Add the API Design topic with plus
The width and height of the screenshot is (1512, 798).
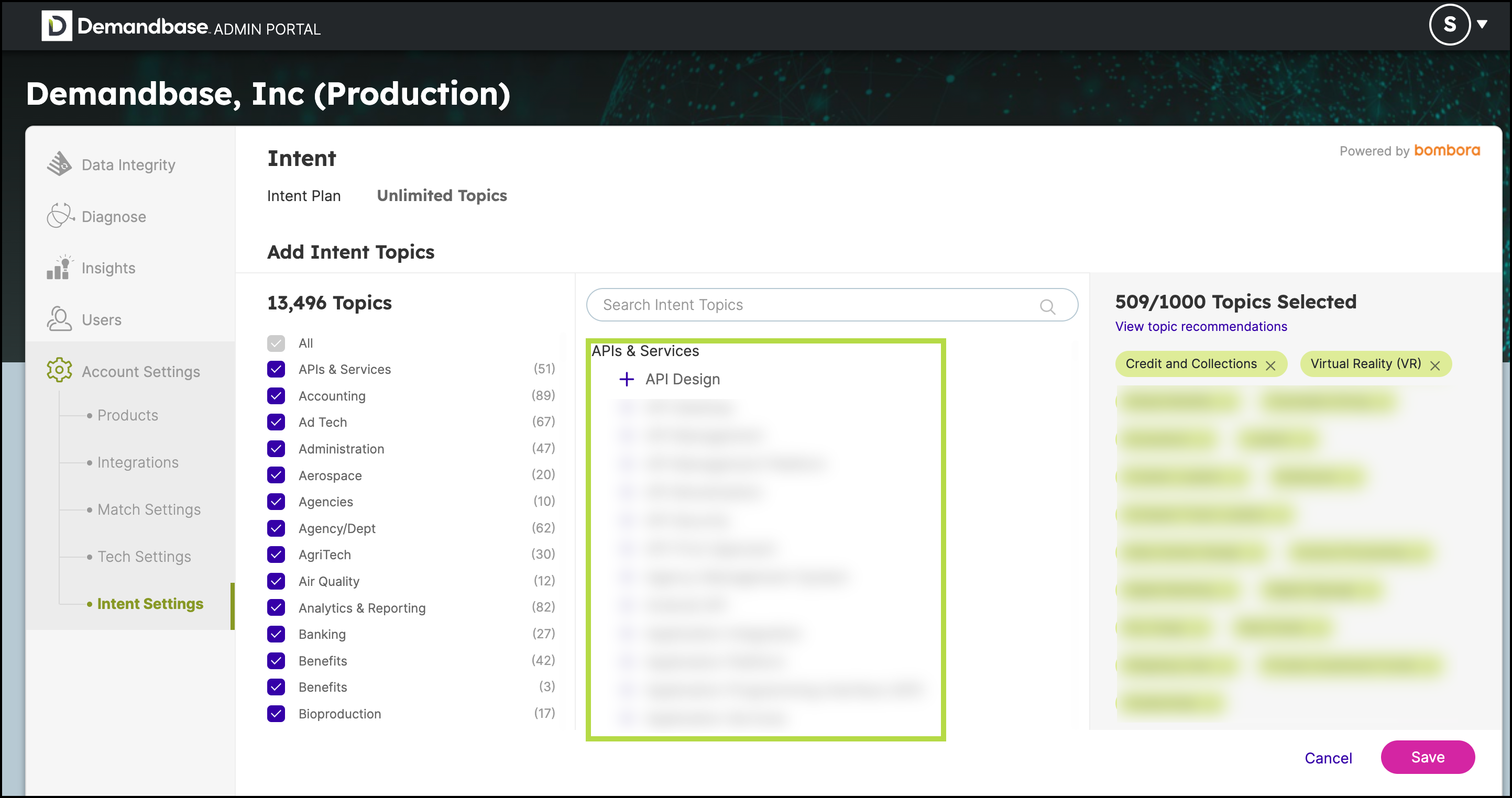coord(626,379)
